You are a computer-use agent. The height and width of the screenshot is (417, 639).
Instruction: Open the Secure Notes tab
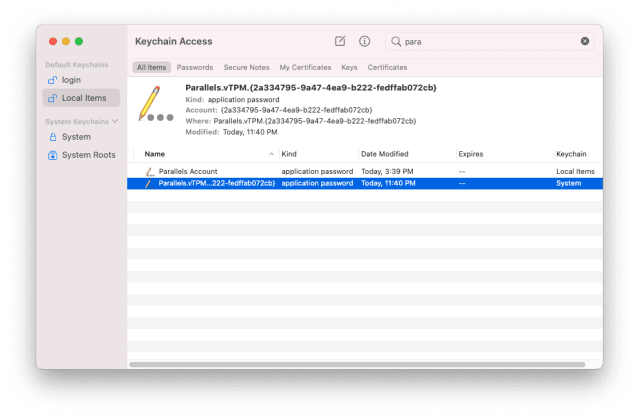246,67
